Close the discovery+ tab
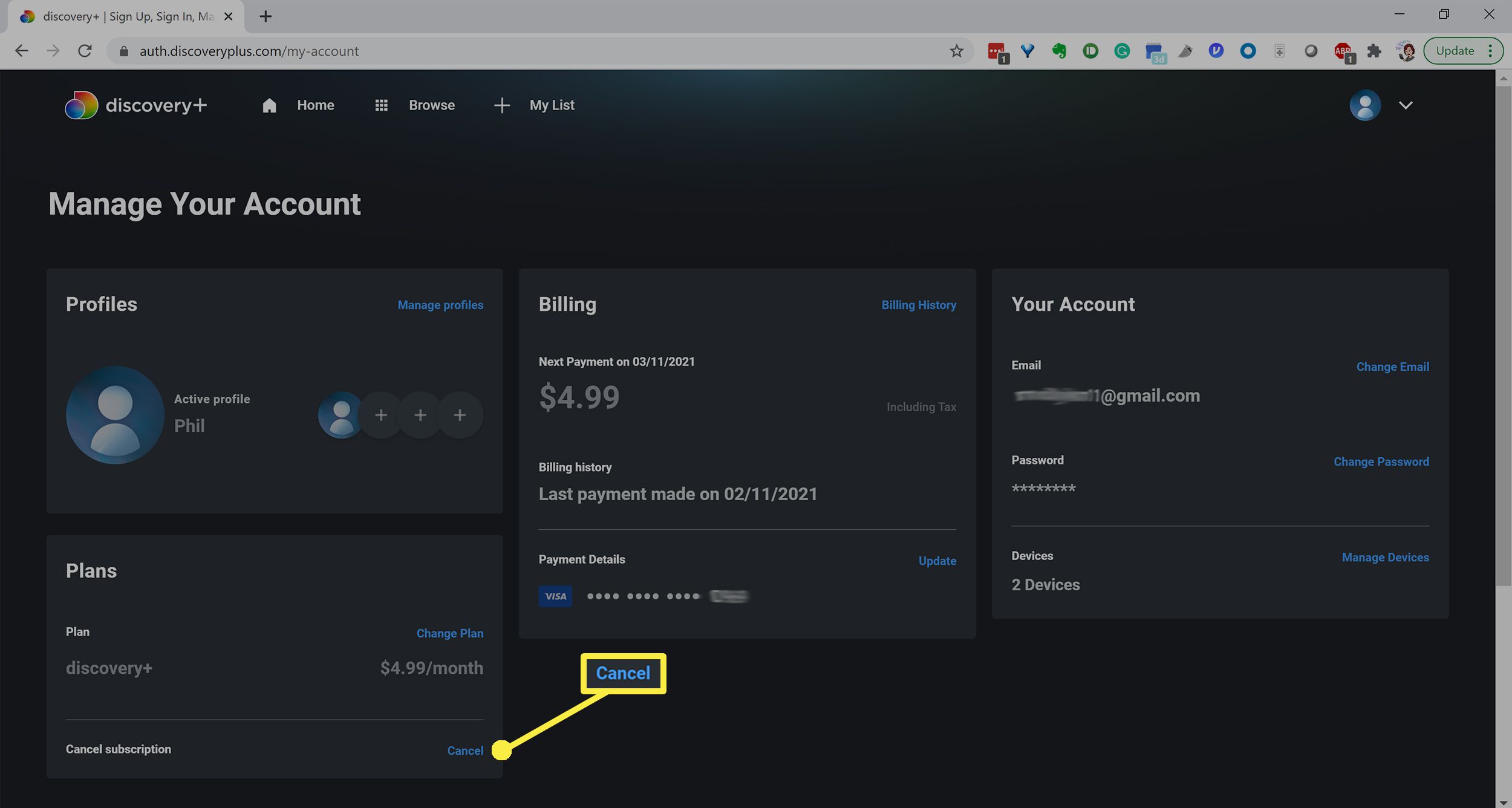Image resolution: width=1512 pixels, height=808 pixels. pos(229,16)
